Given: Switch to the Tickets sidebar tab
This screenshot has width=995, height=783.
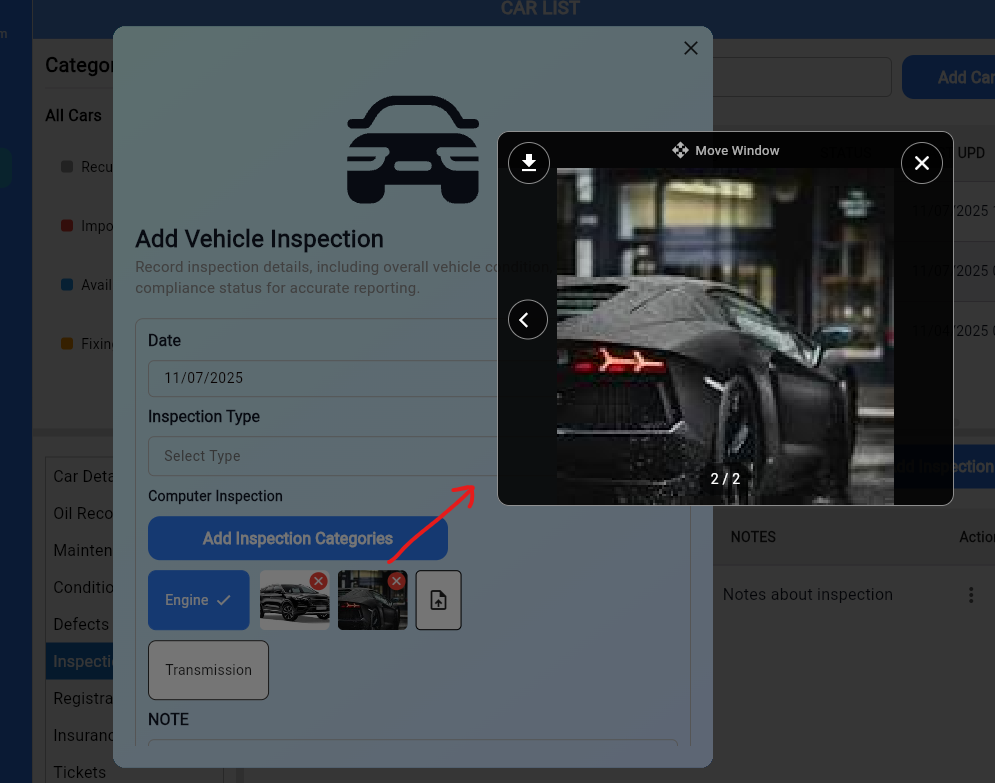Looking at the screenshot, I should [80, 772].
